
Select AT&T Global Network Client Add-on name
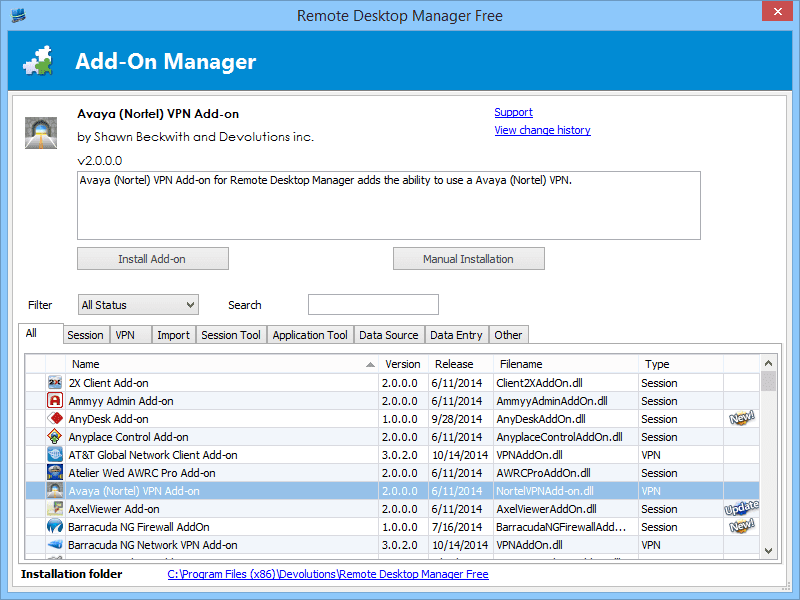(153, 455)
